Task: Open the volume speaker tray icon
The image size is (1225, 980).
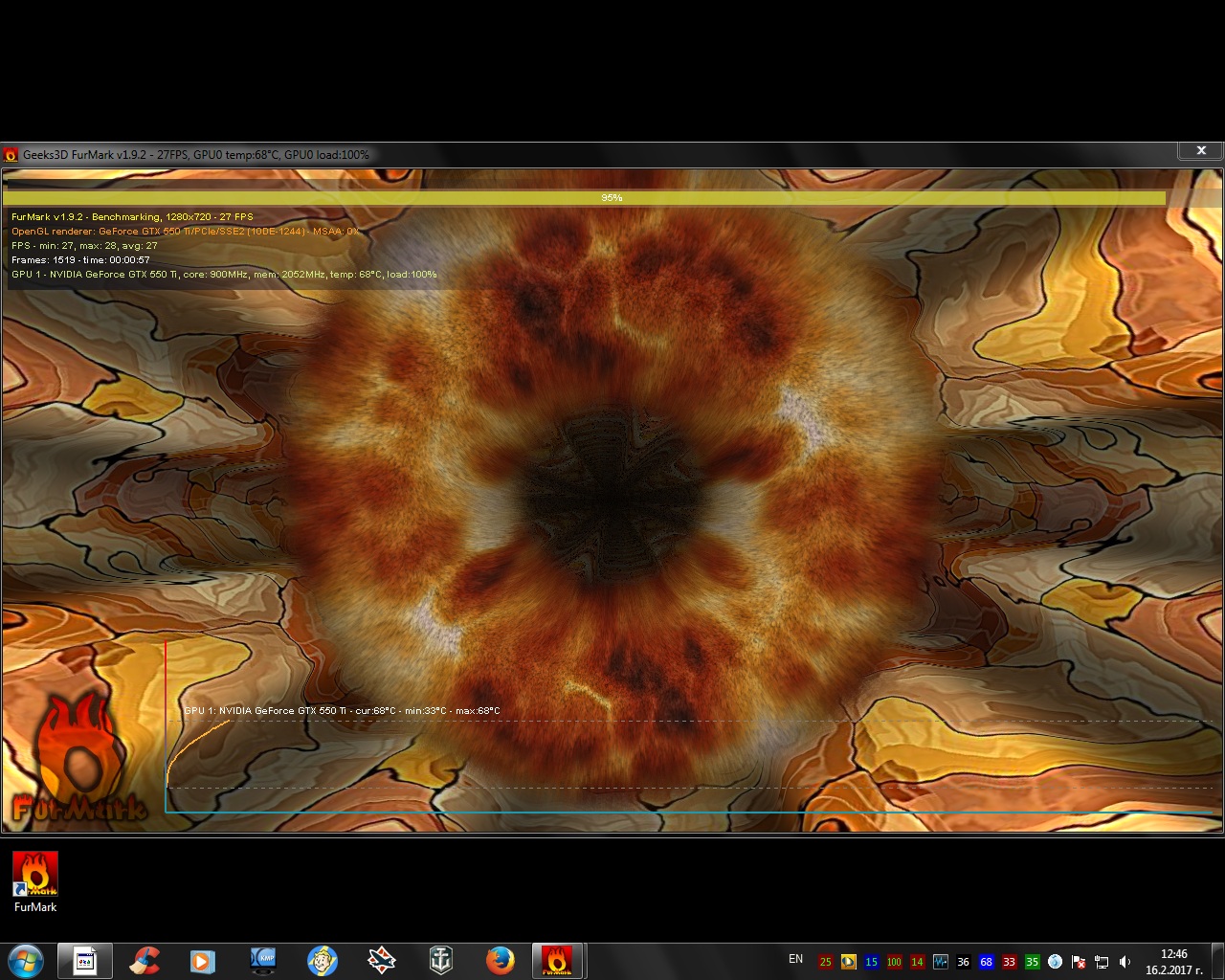Action: tap(1125, 962)
